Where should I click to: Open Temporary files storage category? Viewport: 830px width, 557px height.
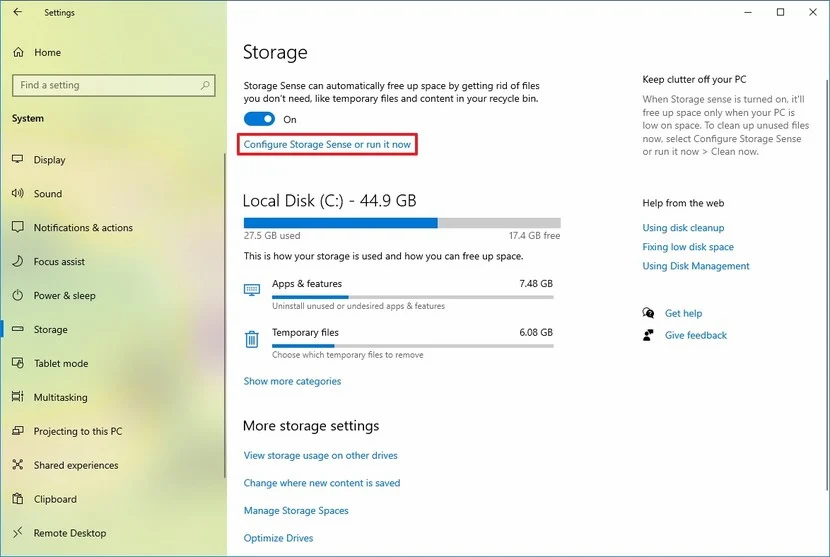point(399,343)
